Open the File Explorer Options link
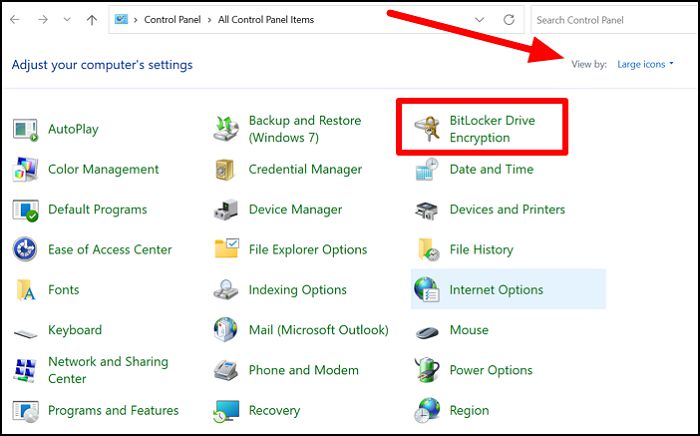Image resolution: width=700 pixels, height=436 pixels. [x=307, y=249]
